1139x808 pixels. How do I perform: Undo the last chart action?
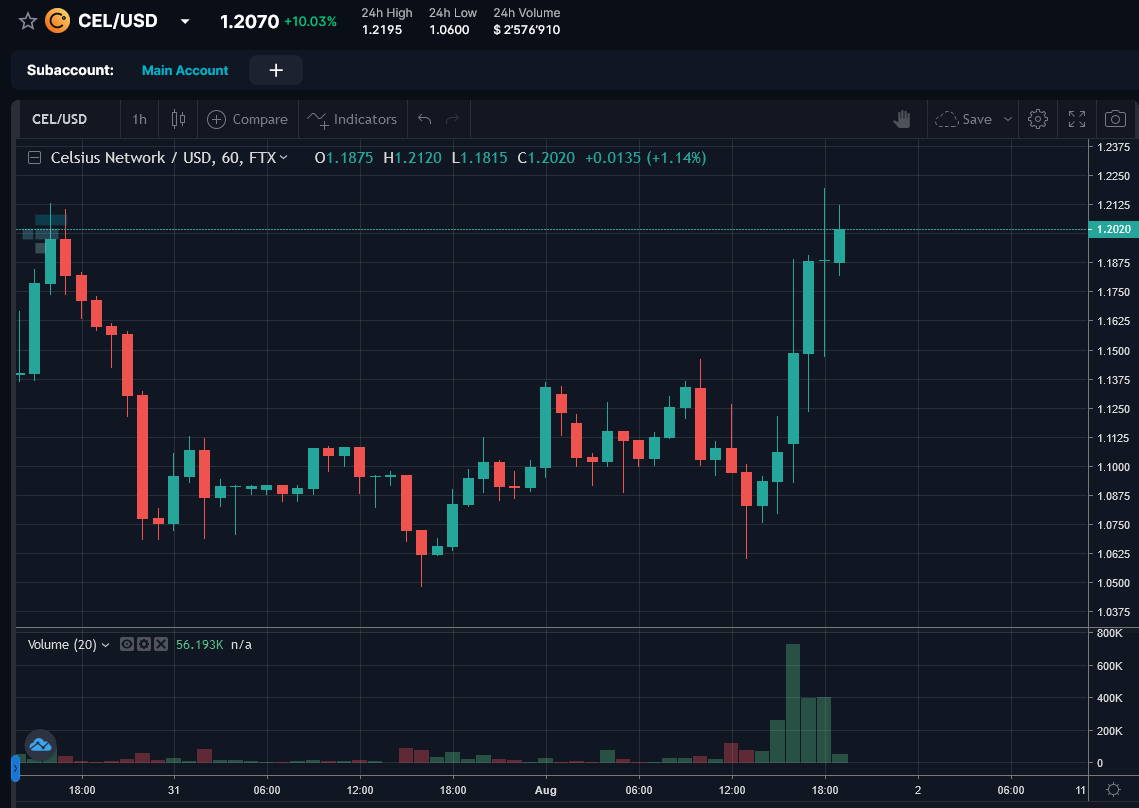(x=425, y=119)
